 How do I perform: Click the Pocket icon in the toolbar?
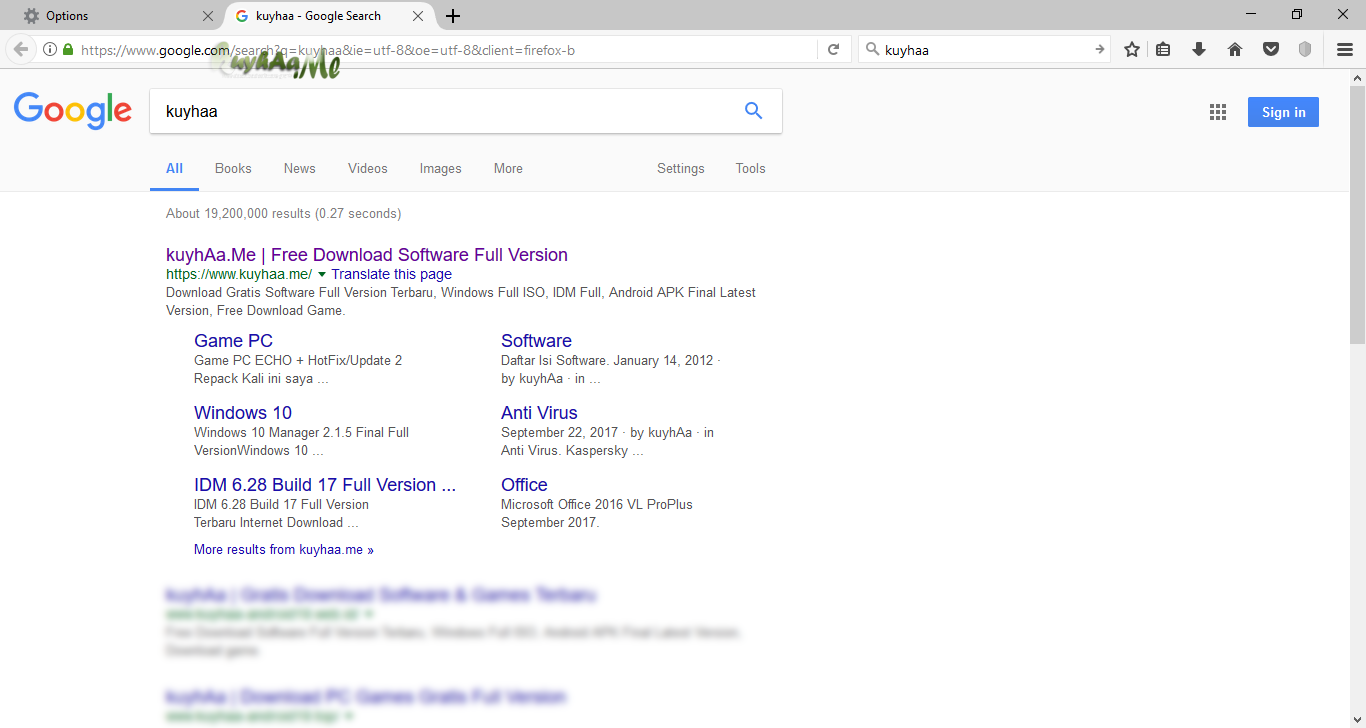(1271, 49)
